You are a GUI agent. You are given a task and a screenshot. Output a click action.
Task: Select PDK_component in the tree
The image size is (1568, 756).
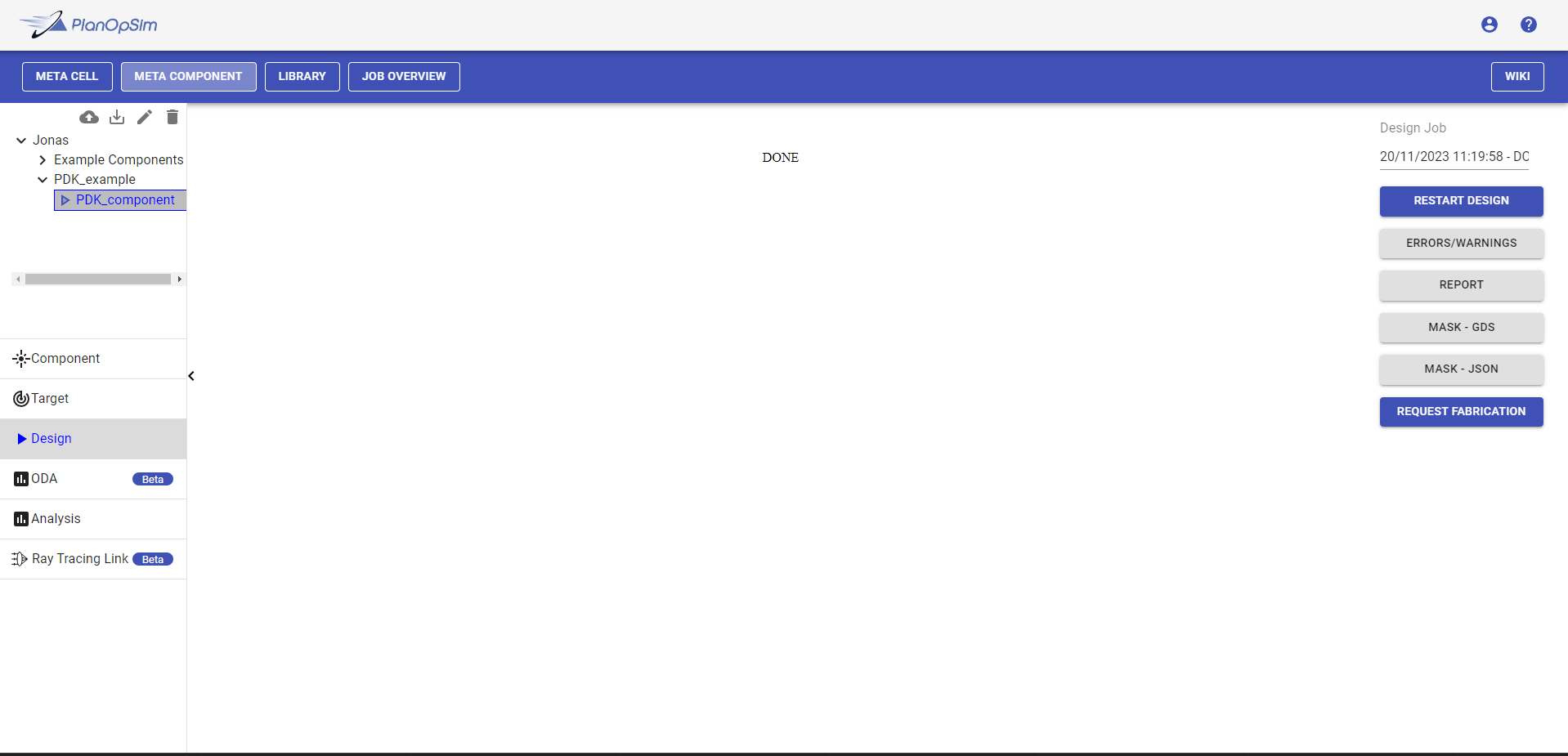[x=125, y=200]
